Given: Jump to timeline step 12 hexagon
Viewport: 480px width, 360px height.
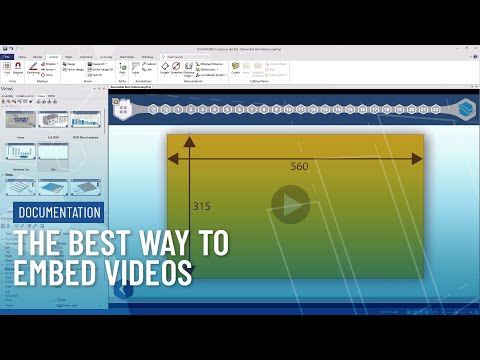Looking at the screenshot, I should point(313,109).
